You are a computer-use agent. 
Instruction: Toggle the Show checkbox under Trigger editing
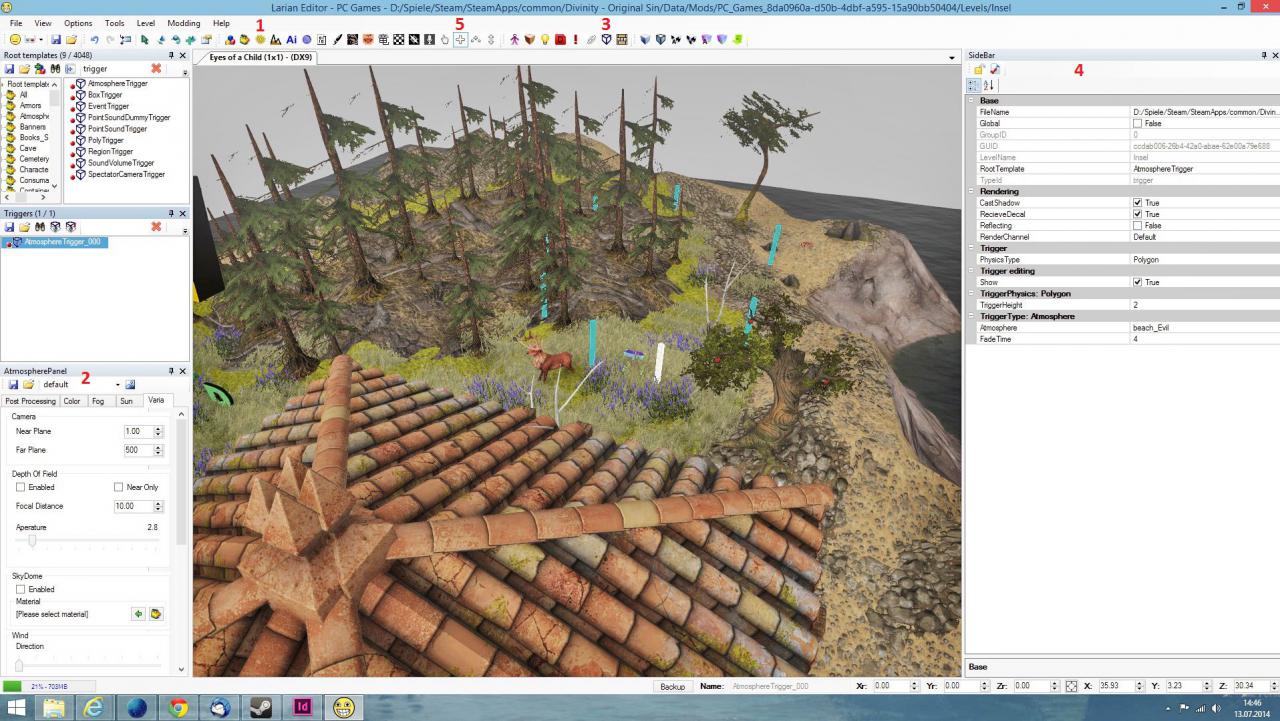tap(1137, 282)
